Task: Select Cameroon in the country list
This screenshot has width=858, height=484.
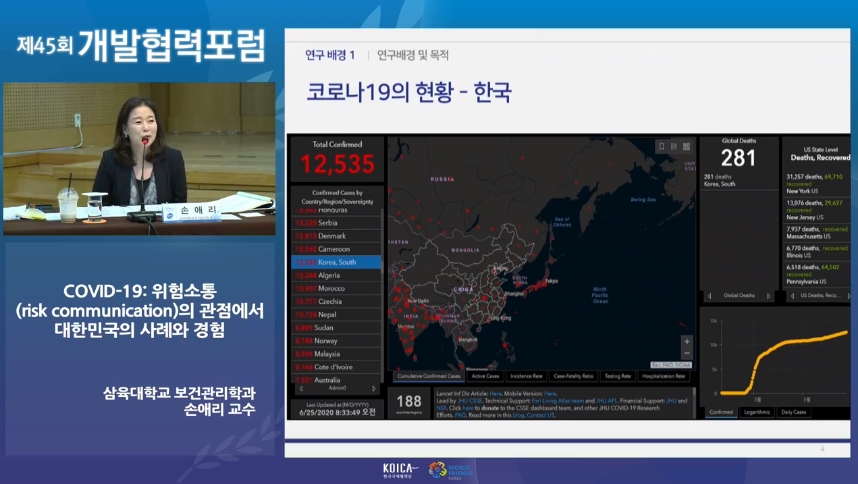Action: point(336,249)
